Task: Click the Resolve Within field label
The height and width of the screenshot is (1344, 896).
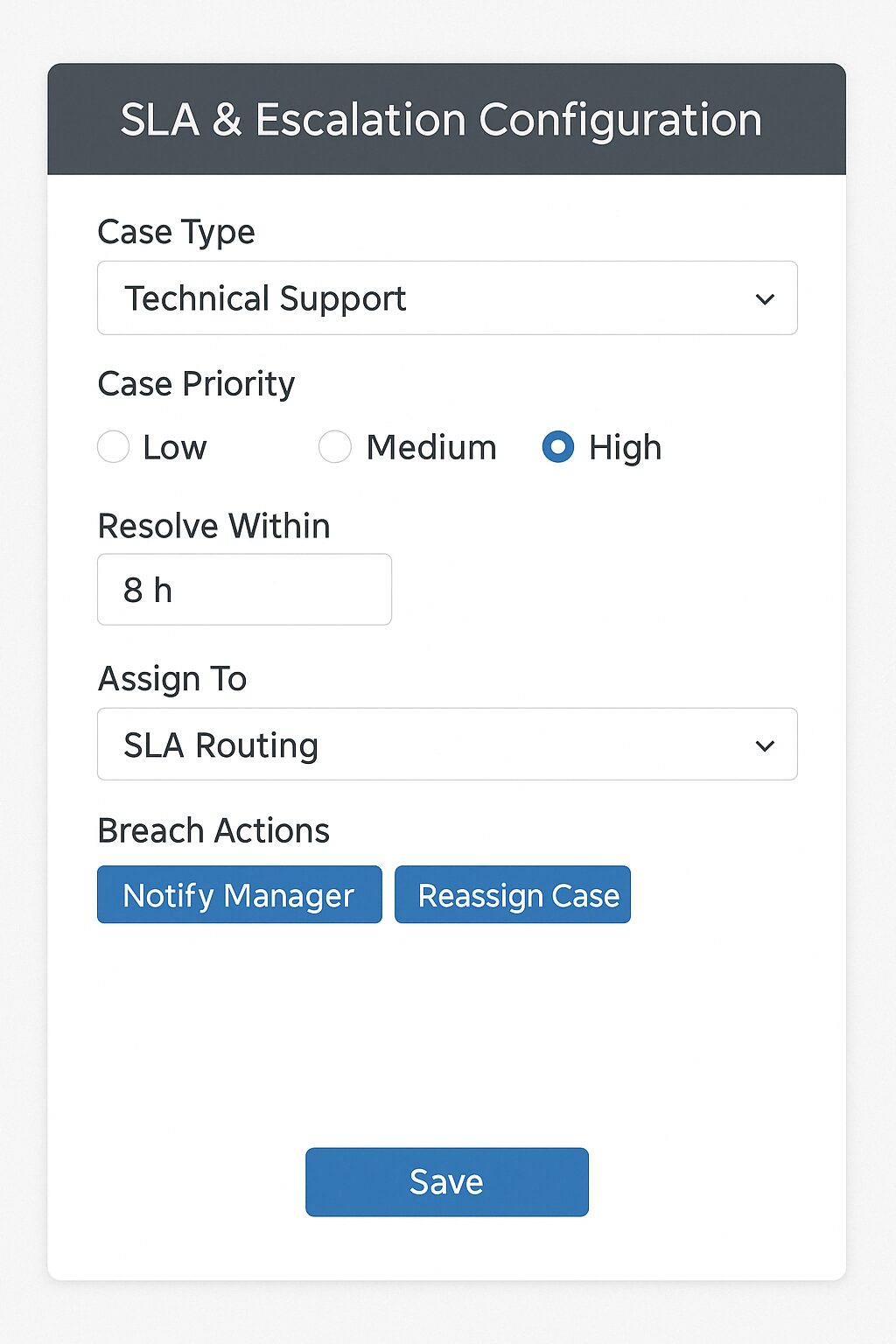Action: 213,527
